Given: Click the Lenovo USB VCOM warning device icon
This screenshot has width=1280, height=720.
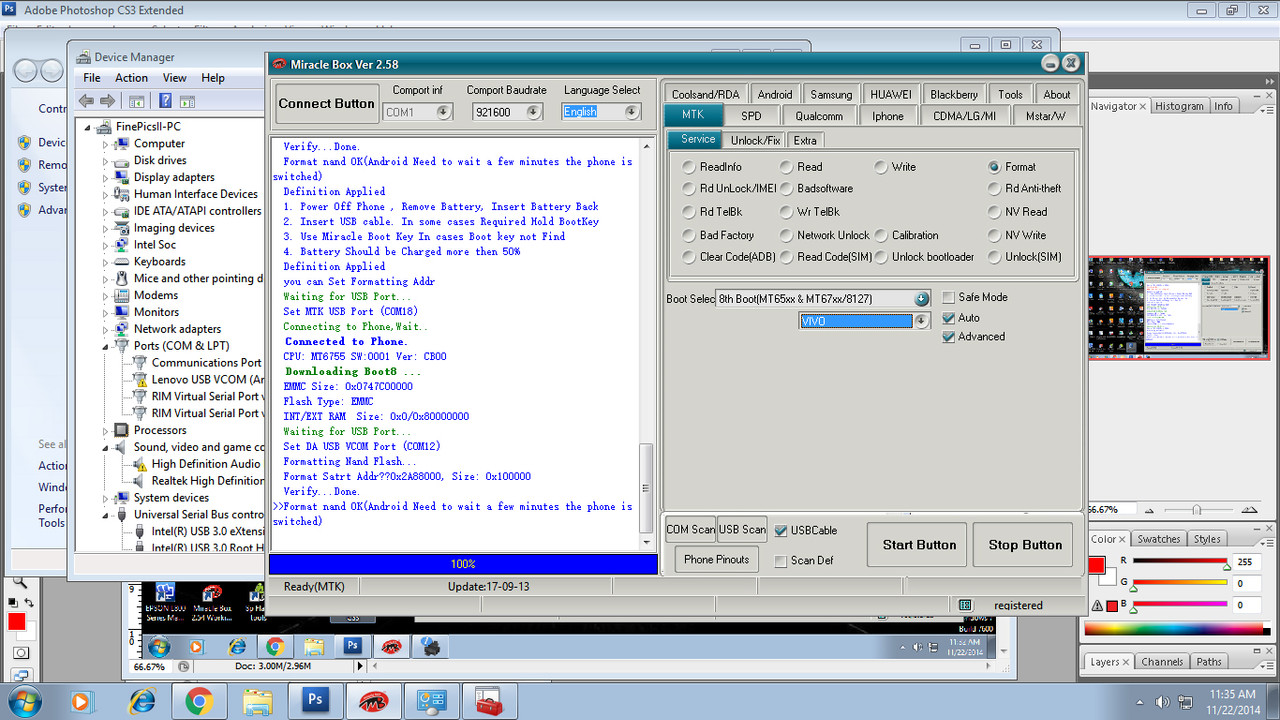Looking at the screenshot, I should pos(141,380).
